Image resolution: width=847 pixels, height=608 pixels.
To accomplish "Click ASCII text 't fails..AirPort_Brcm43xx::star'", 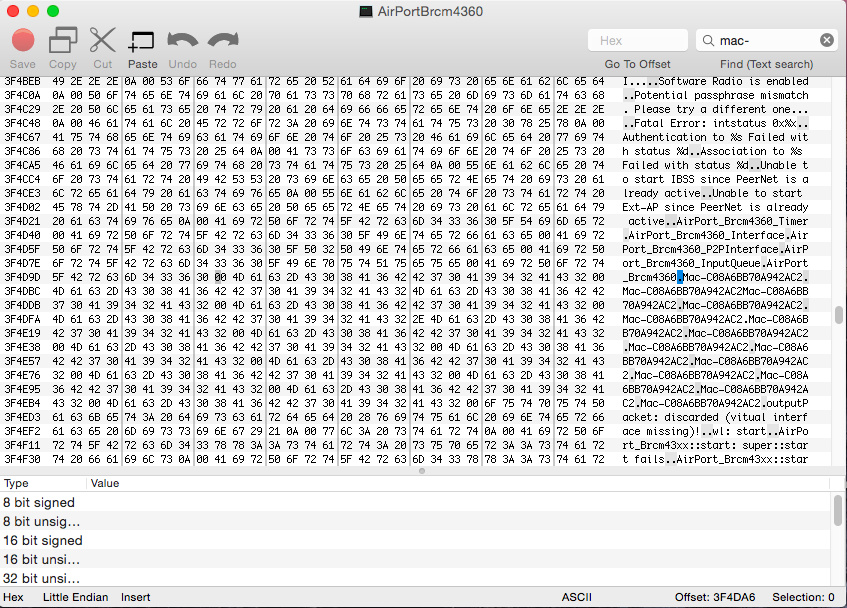I will tap(715, 459).
